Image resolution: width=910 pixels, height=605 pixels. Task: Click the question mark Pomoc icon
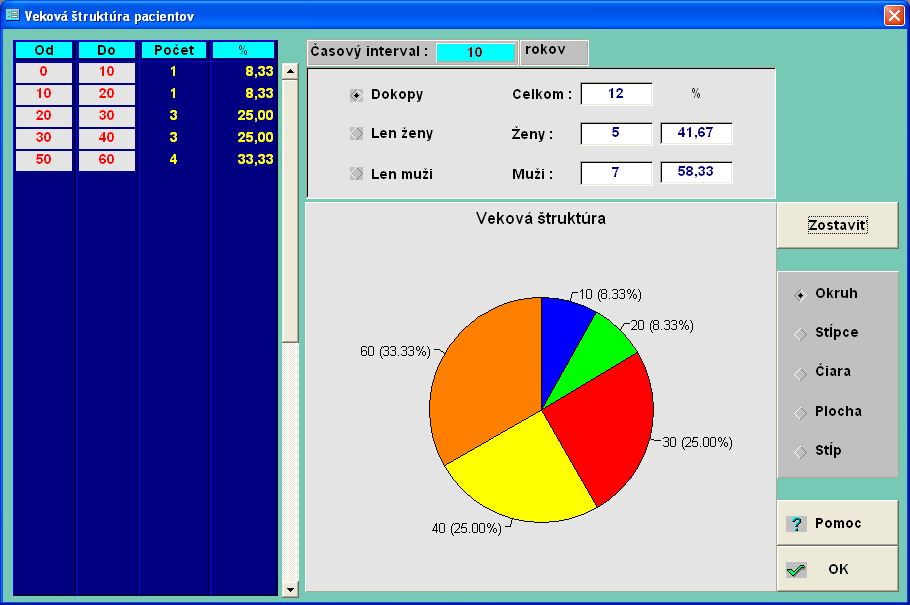coord(797,524)
